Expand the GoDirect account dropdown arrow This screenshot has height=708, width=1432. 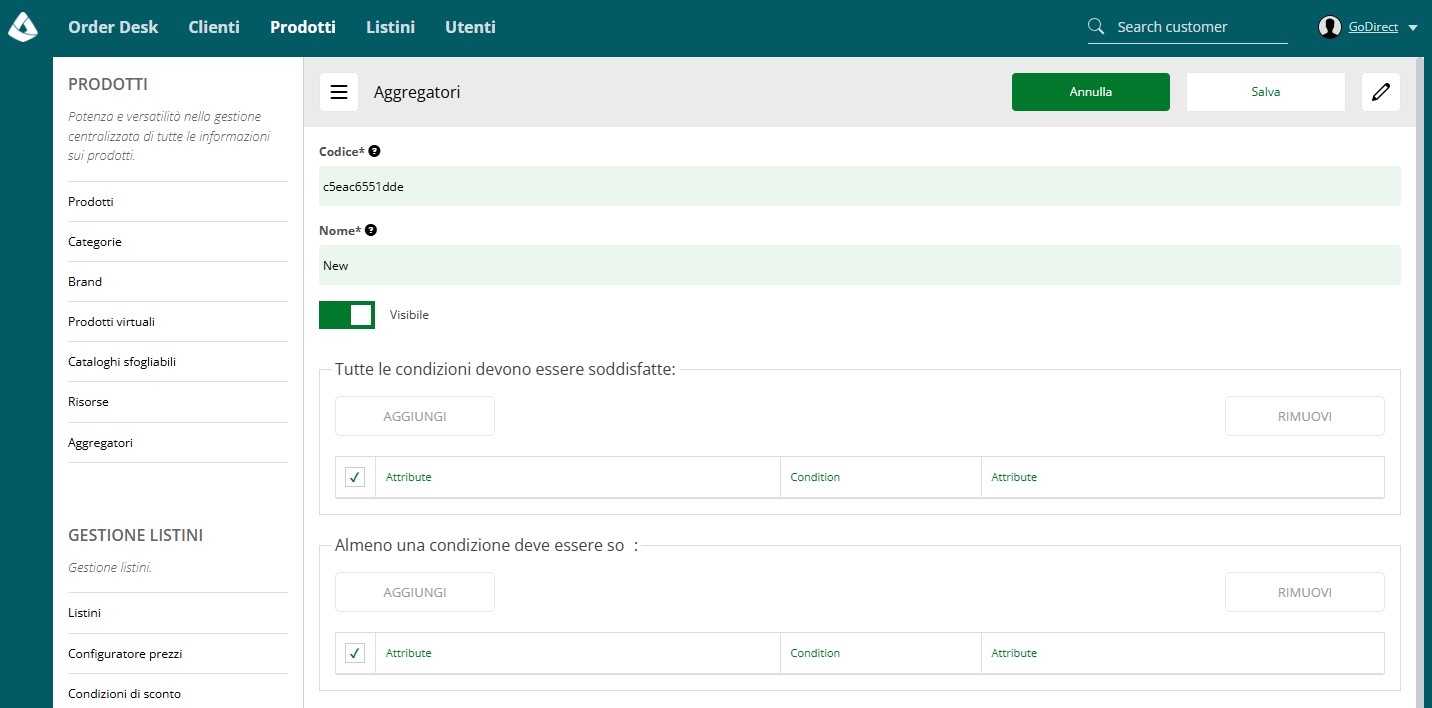point(1412,28)
